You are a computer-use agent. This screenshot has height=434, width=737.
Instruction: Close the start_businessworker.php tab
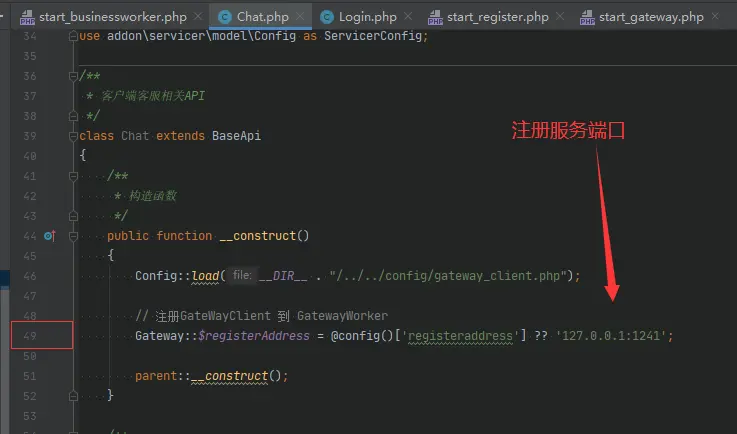point(197,17)
